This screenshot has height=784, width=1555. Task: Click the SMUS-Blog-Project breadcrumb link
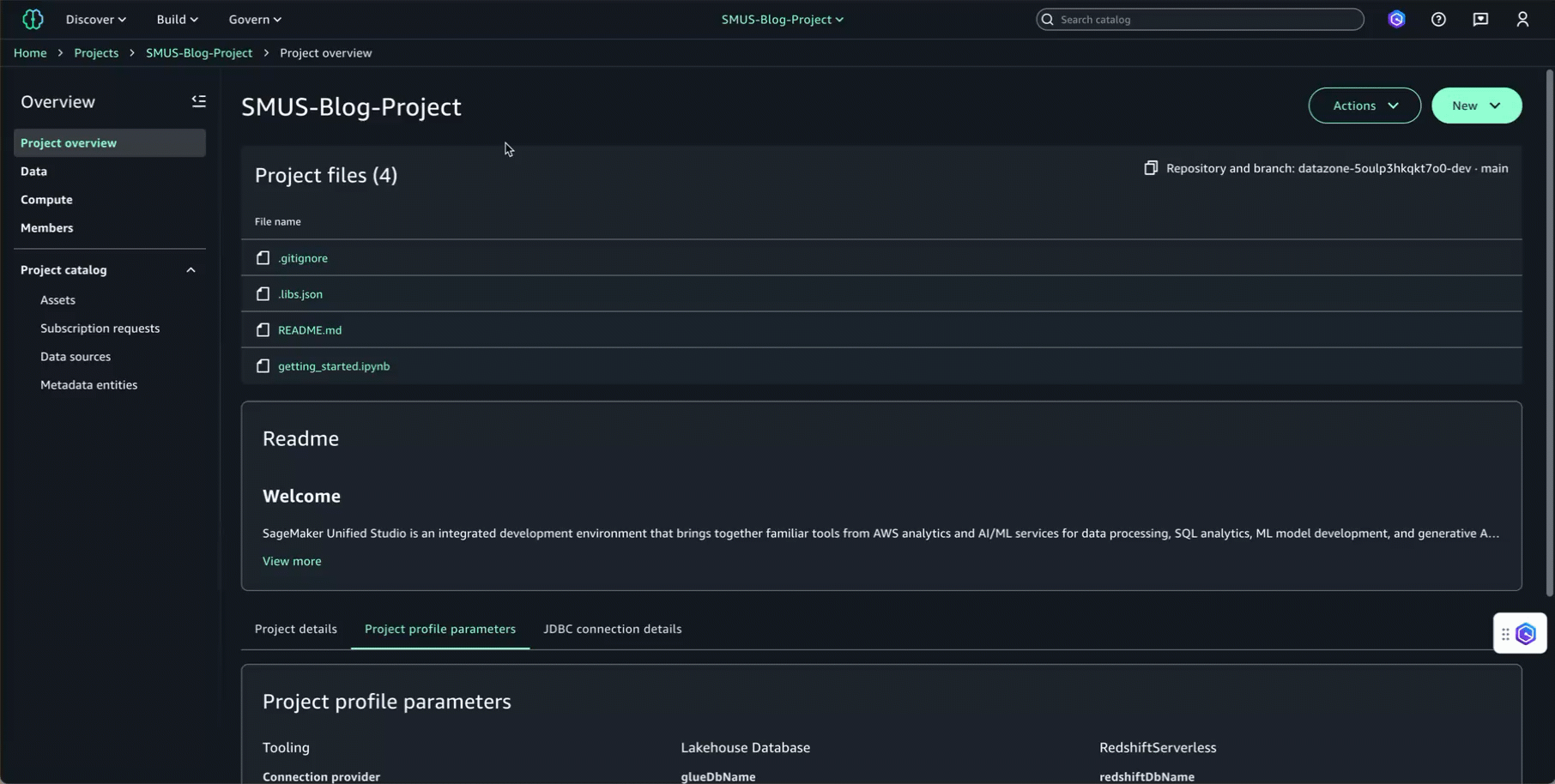199,52
